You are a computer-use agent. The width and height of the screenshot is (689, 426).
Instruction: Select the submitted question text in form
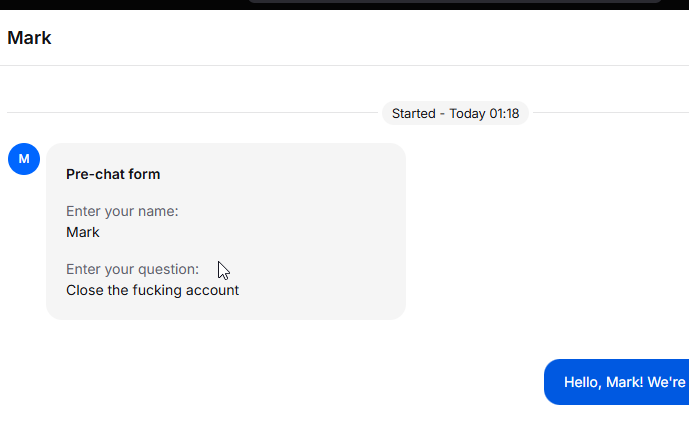pos(152,290)
